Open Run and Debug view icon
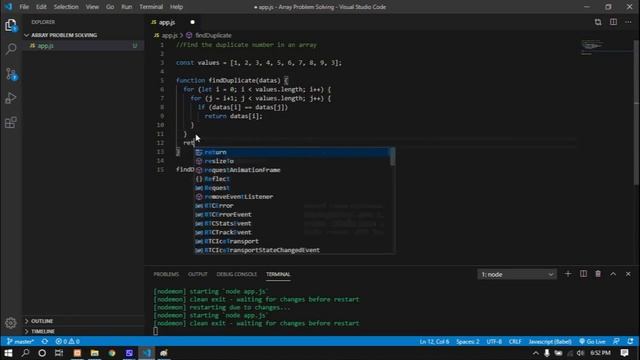640x360 pixels. click(11, 98)
